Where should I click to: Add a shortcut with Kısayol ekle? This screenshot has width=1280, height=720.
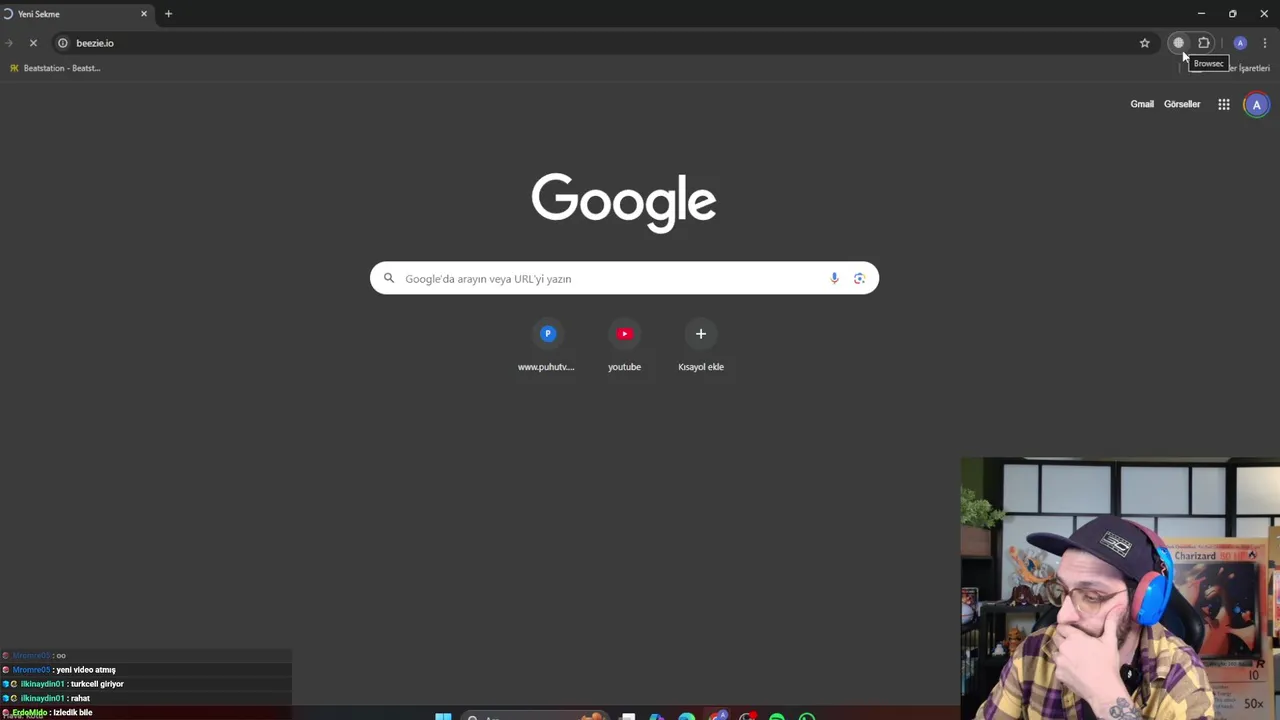[x=701, y=346]
